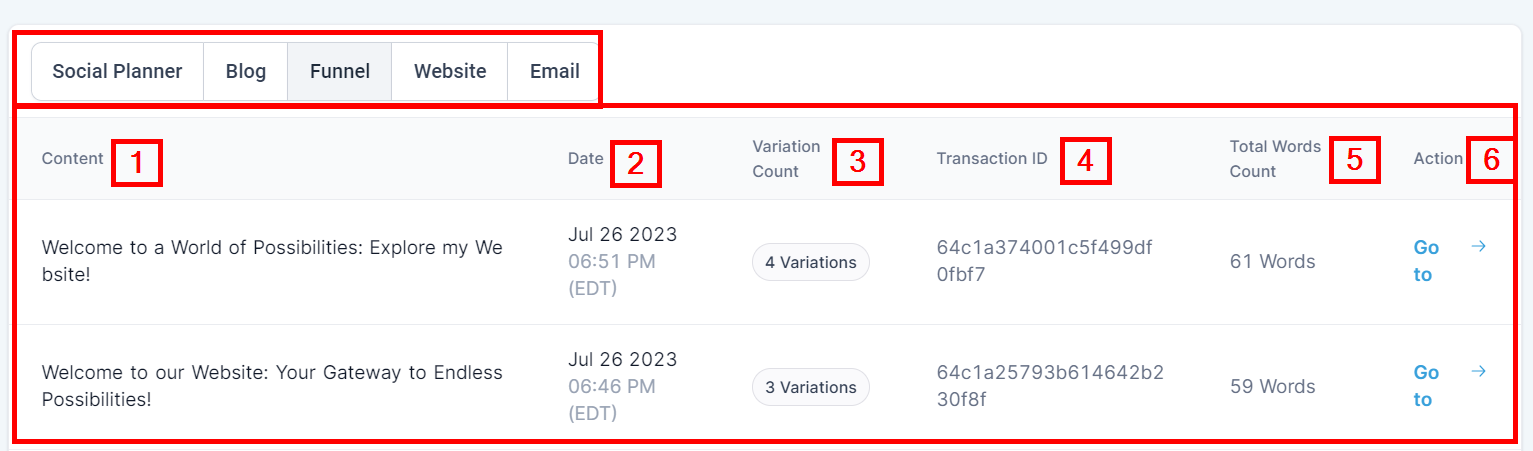Click the Date column header

pos(586,158)
